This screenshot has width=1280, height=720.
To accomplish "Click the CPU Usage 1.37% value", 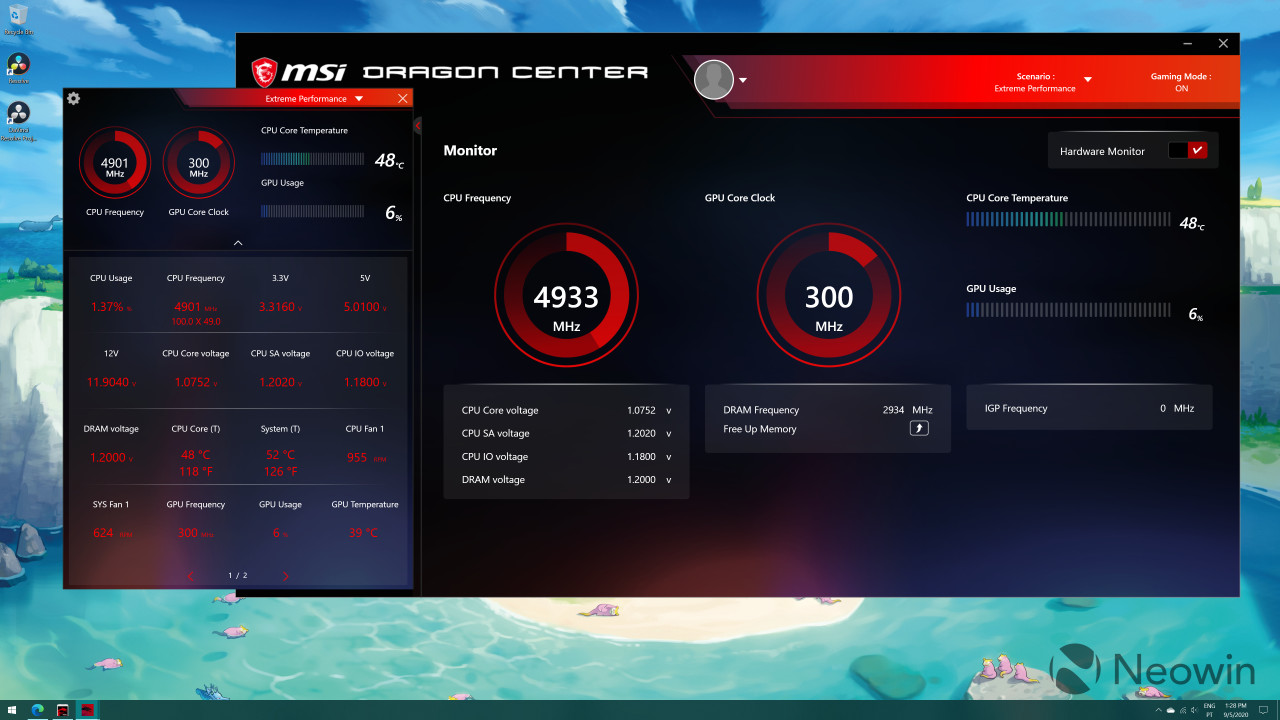I will (111, 307).
